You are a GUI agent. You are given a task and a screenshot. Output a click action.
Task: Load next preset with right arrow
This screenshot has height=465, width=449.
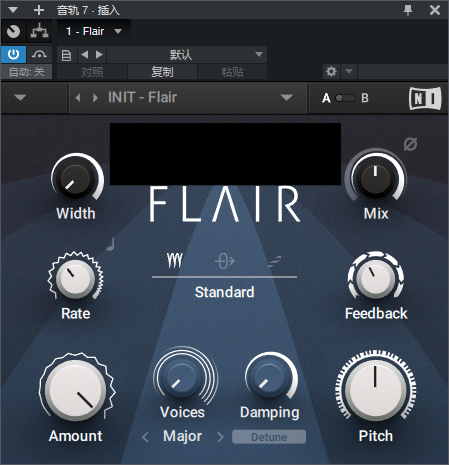click(x=99, y=54)
